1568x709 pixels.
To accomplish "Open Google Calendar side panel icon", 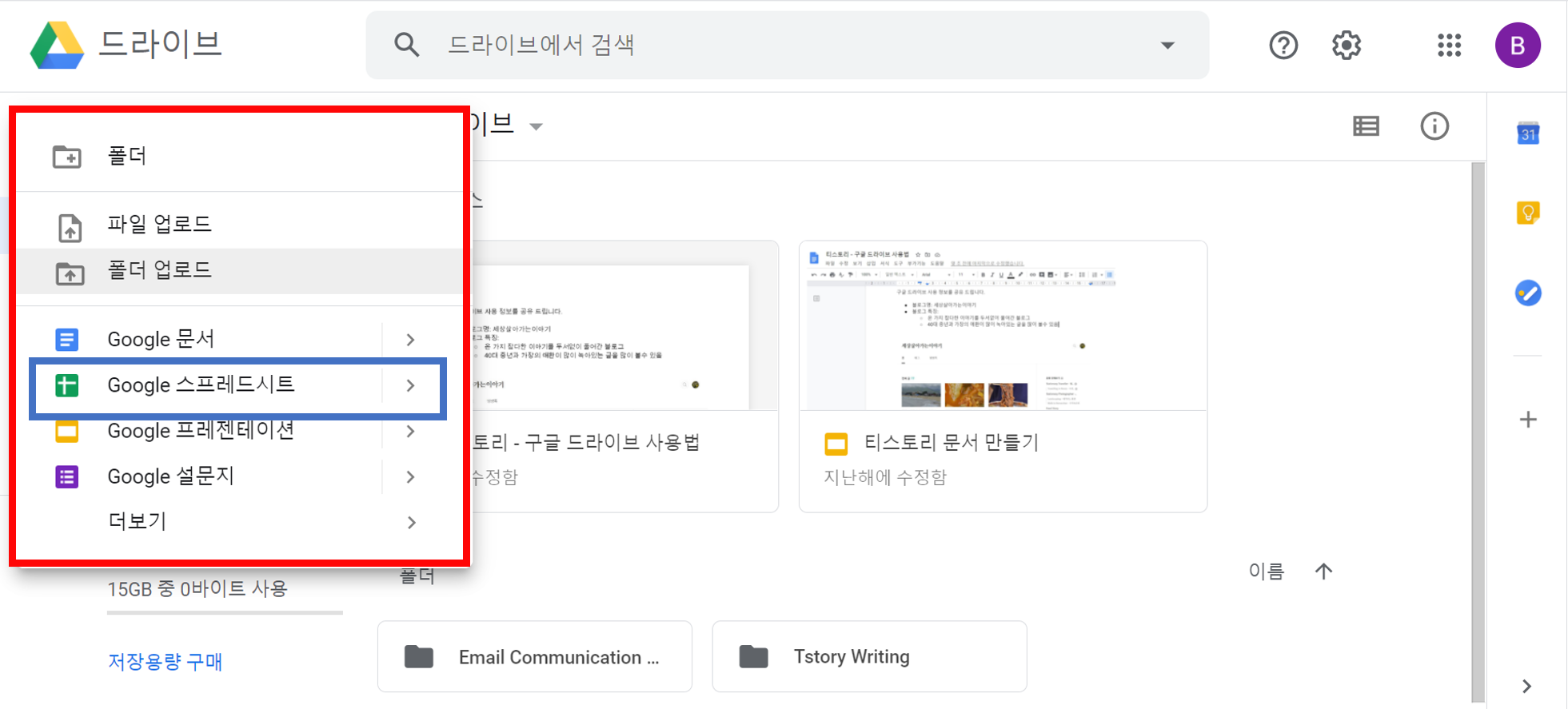I will point(1528,133).
